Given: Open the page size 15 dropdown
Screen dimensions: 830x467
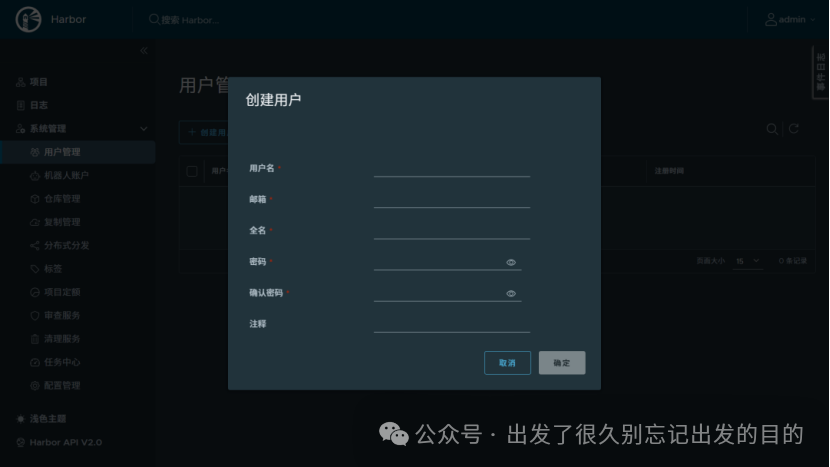Looking at the screenshot, I should point(747,261).
